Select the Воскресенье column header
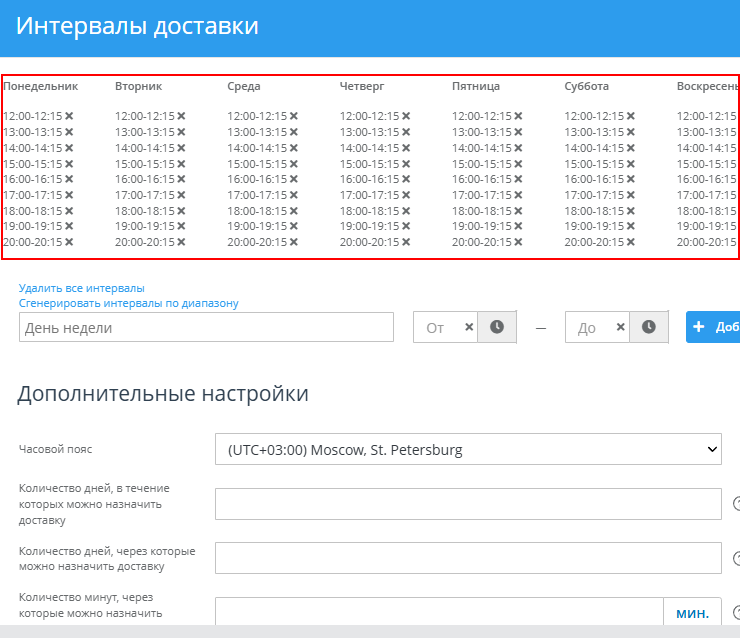Image resolution: width=740 pixels, height=638 pixels. [707, 86]
